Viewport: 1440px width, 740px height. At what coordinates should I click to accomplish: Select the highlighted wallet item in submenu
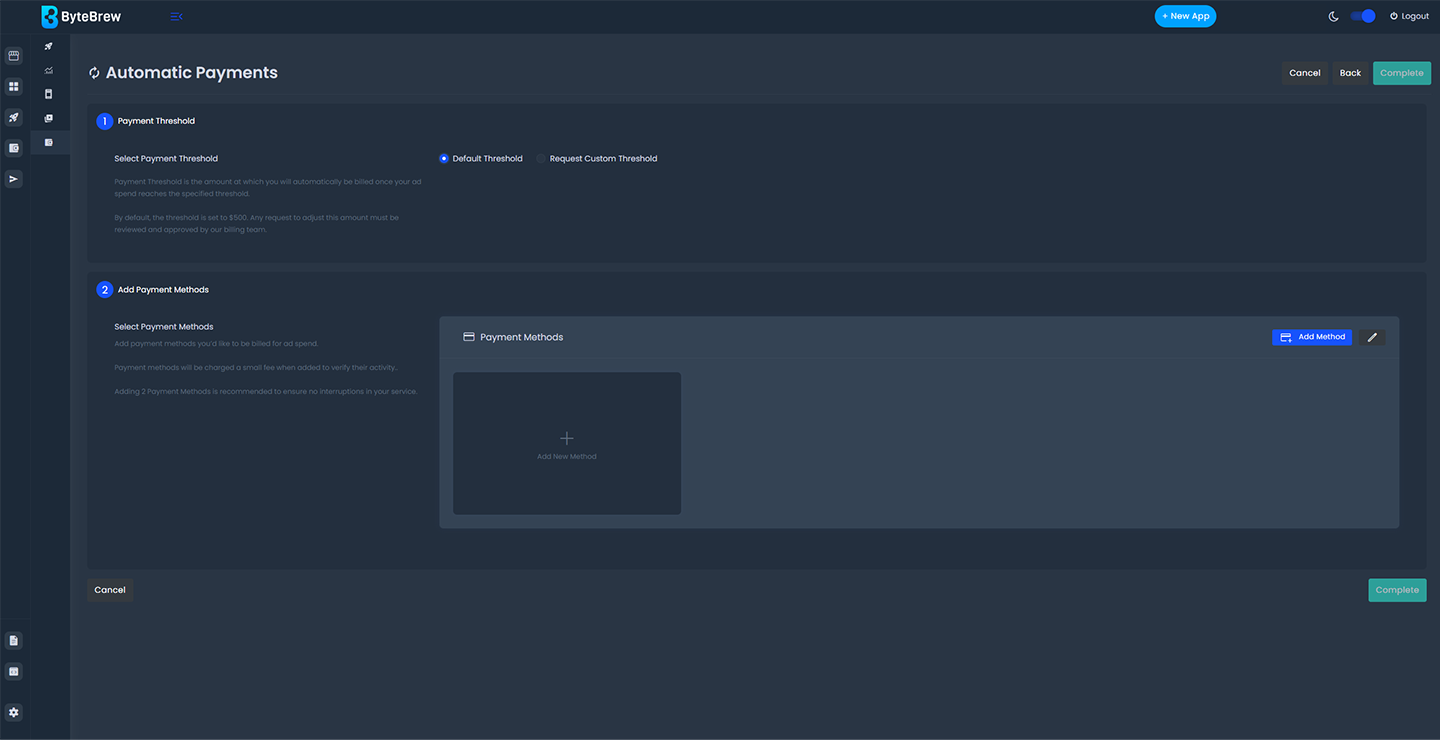(49, 143)
